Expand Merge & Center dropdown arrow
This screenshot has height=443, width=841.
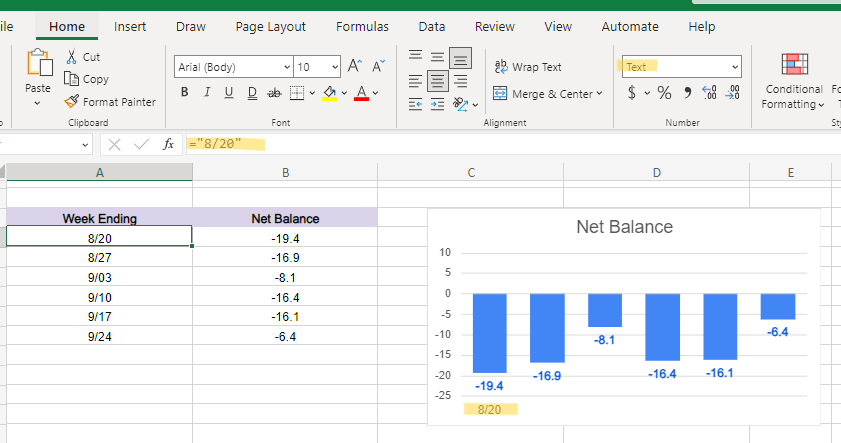pos(599,93)
